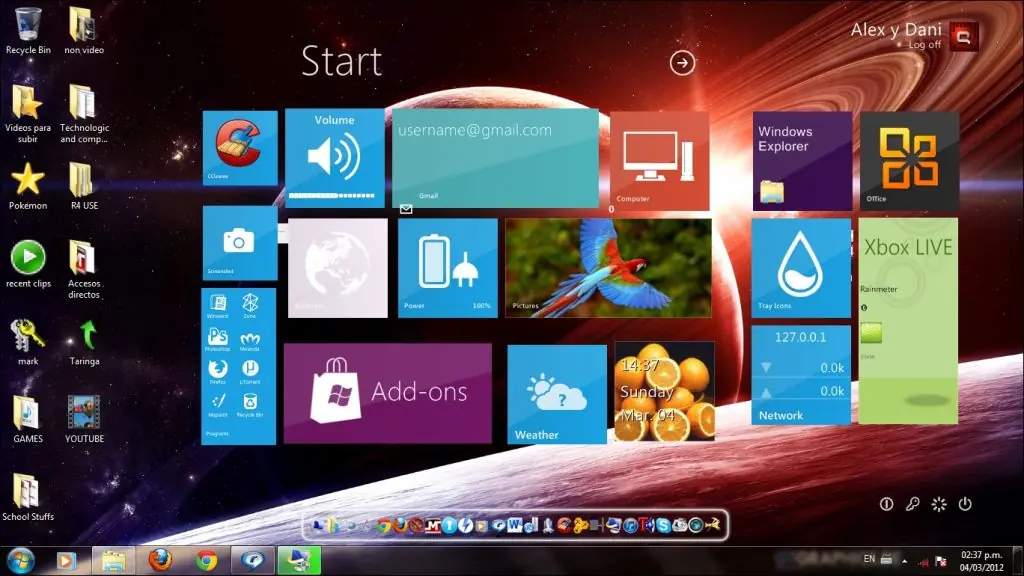Open Chrome from the taskbar
Viewport: 1024px width, 576px height.
coord(206,560)
